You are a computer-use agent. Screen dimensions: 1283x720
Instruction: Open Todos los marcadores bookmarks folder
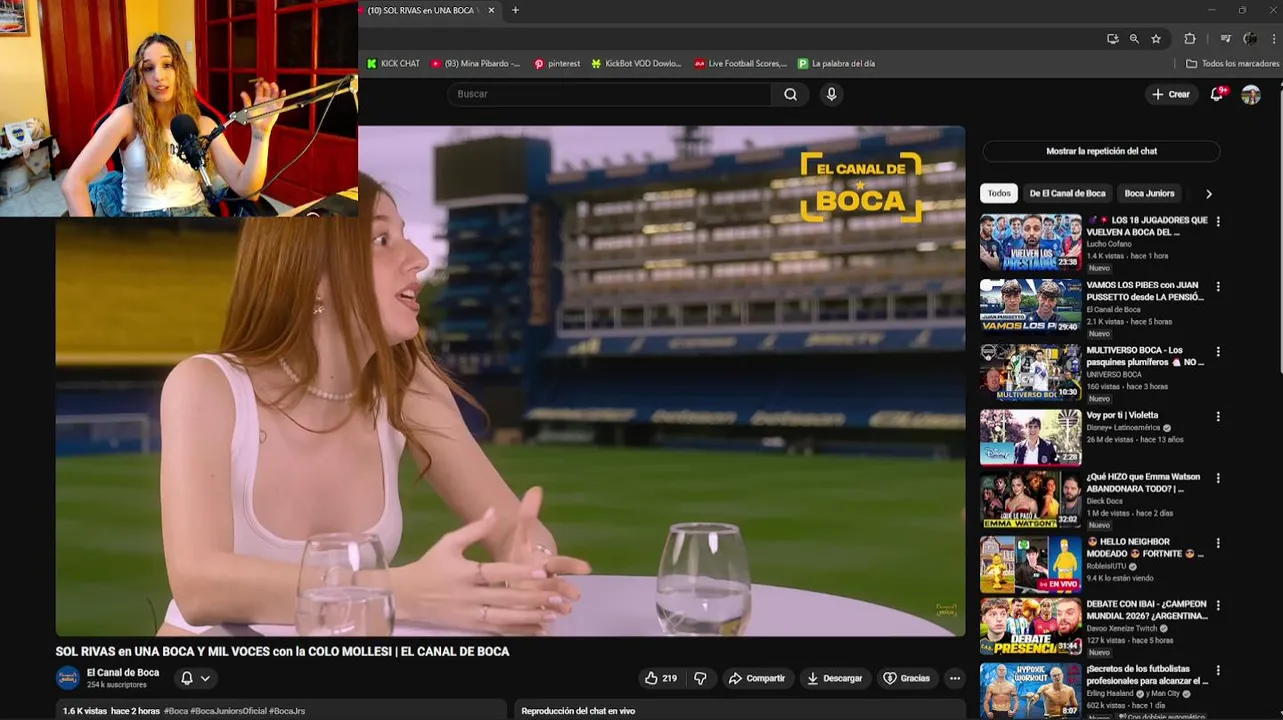[1232, 63]
